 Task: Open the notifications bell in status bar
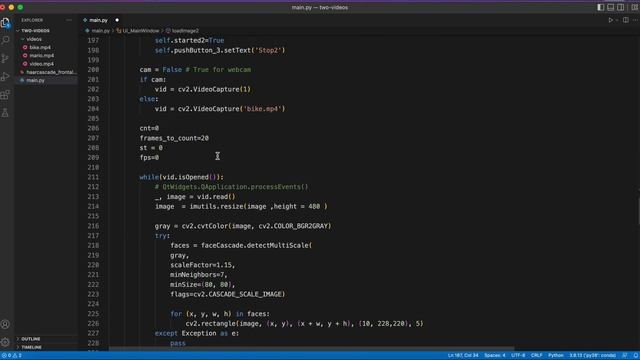click(635, 356)
